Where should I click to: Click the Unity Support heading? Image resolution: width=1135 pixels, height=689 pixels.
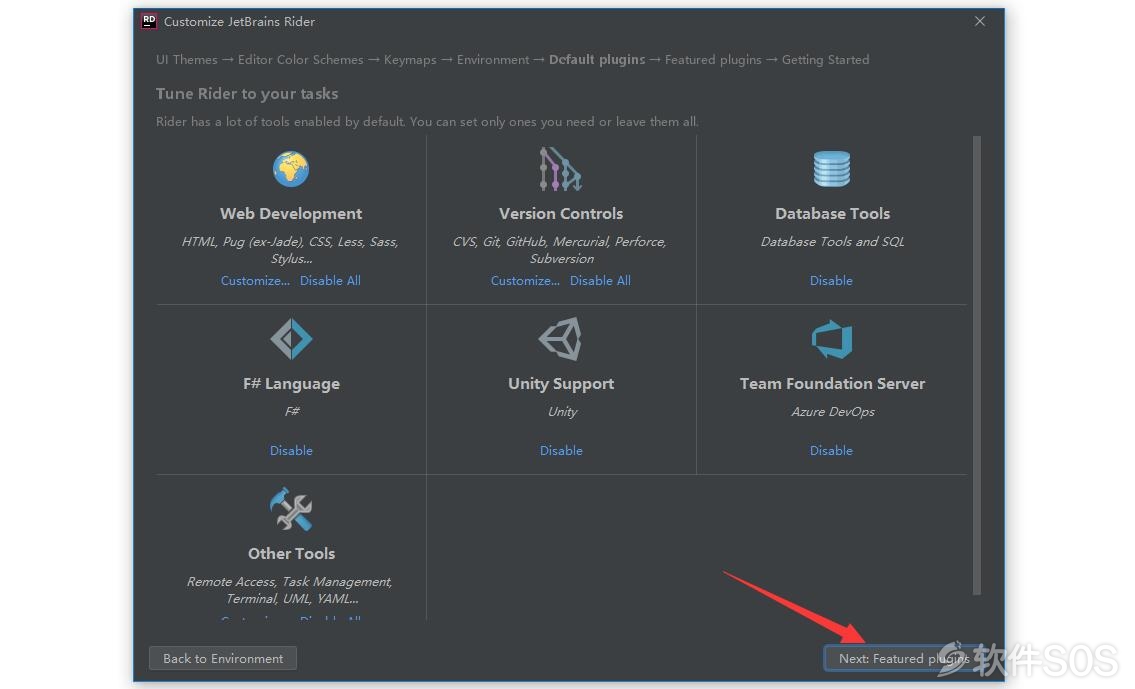point(561,384)
